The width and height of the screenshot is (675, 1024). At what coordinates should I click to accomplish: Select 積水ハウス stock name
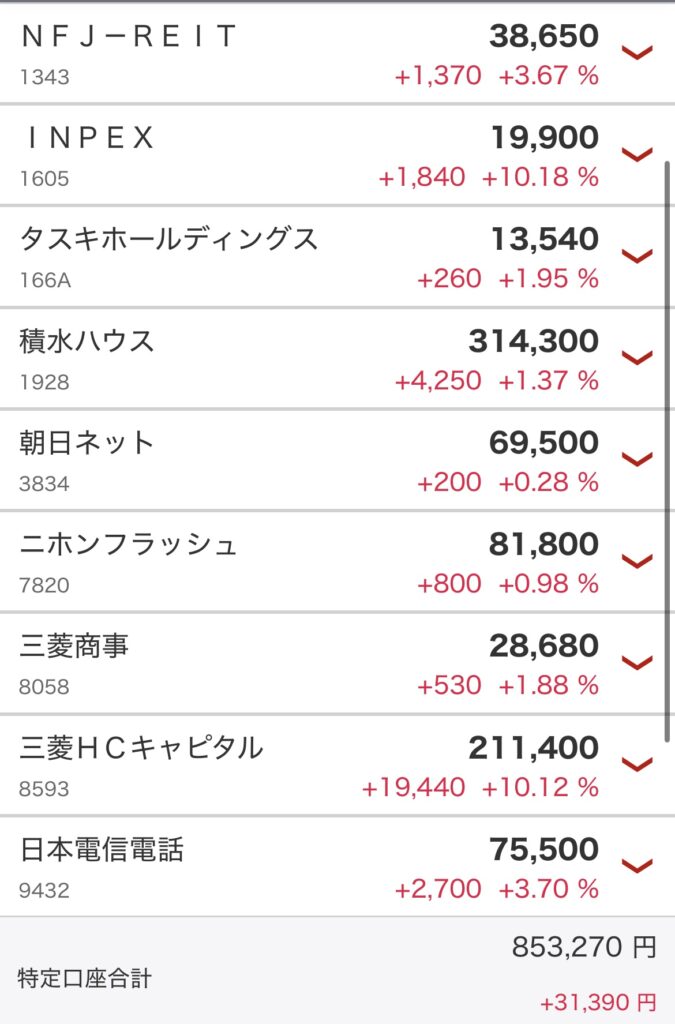point(87,341)
